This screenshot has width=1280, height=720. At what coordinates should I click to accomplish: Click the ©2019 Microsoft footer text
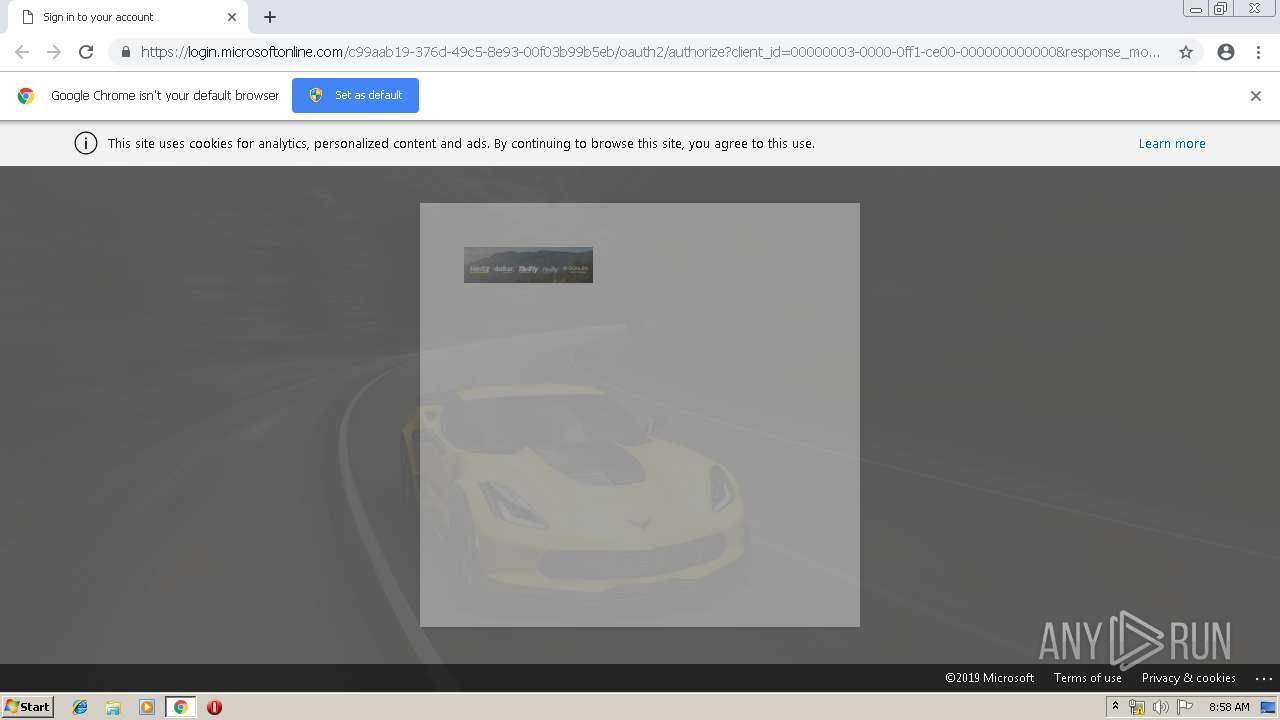pos(990,678)
